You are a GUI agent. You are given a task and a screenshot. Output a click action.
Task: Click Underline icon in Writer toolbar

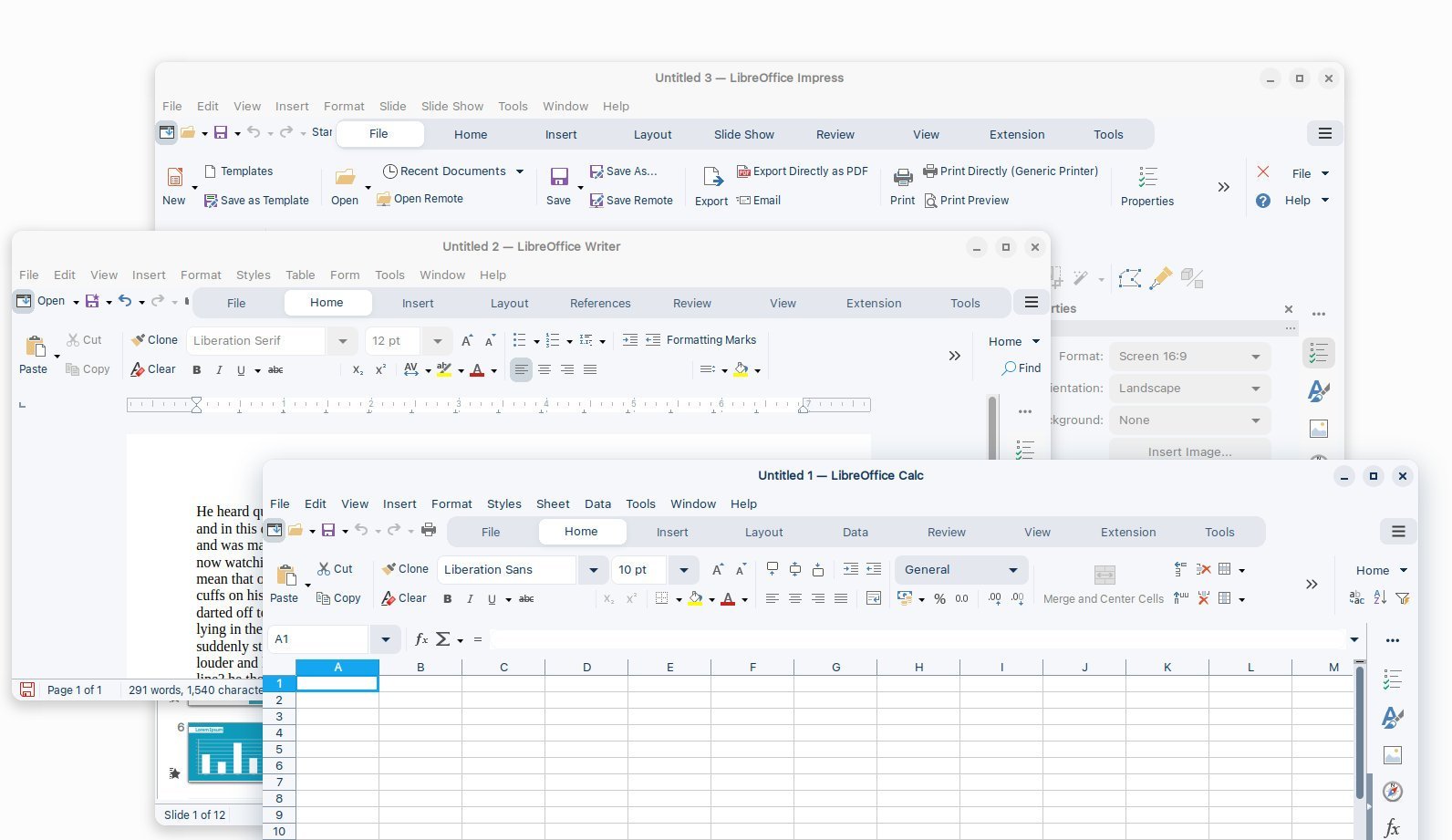click(241, 370)
